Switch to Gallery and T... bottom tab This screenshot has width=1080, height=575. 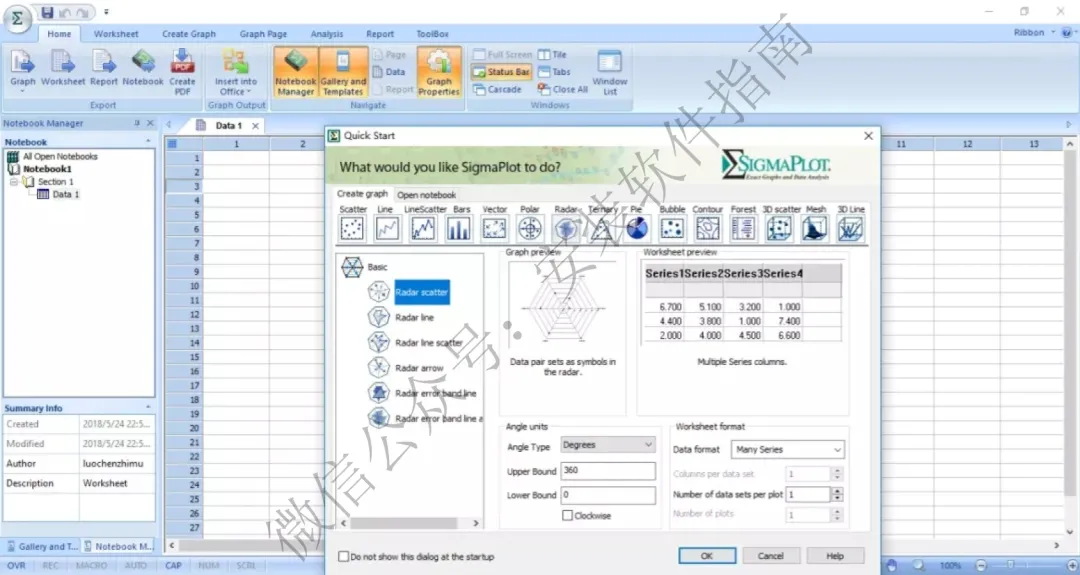tap(41, 546)
